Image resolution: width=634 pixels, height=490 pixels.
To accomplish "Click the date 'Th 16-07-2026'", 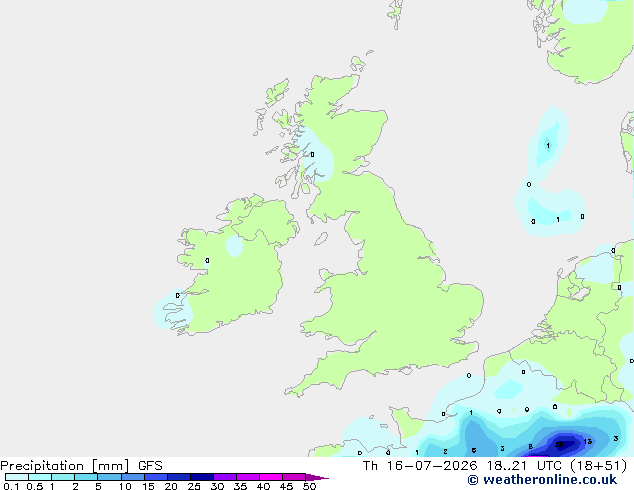I will click(420, 466).
